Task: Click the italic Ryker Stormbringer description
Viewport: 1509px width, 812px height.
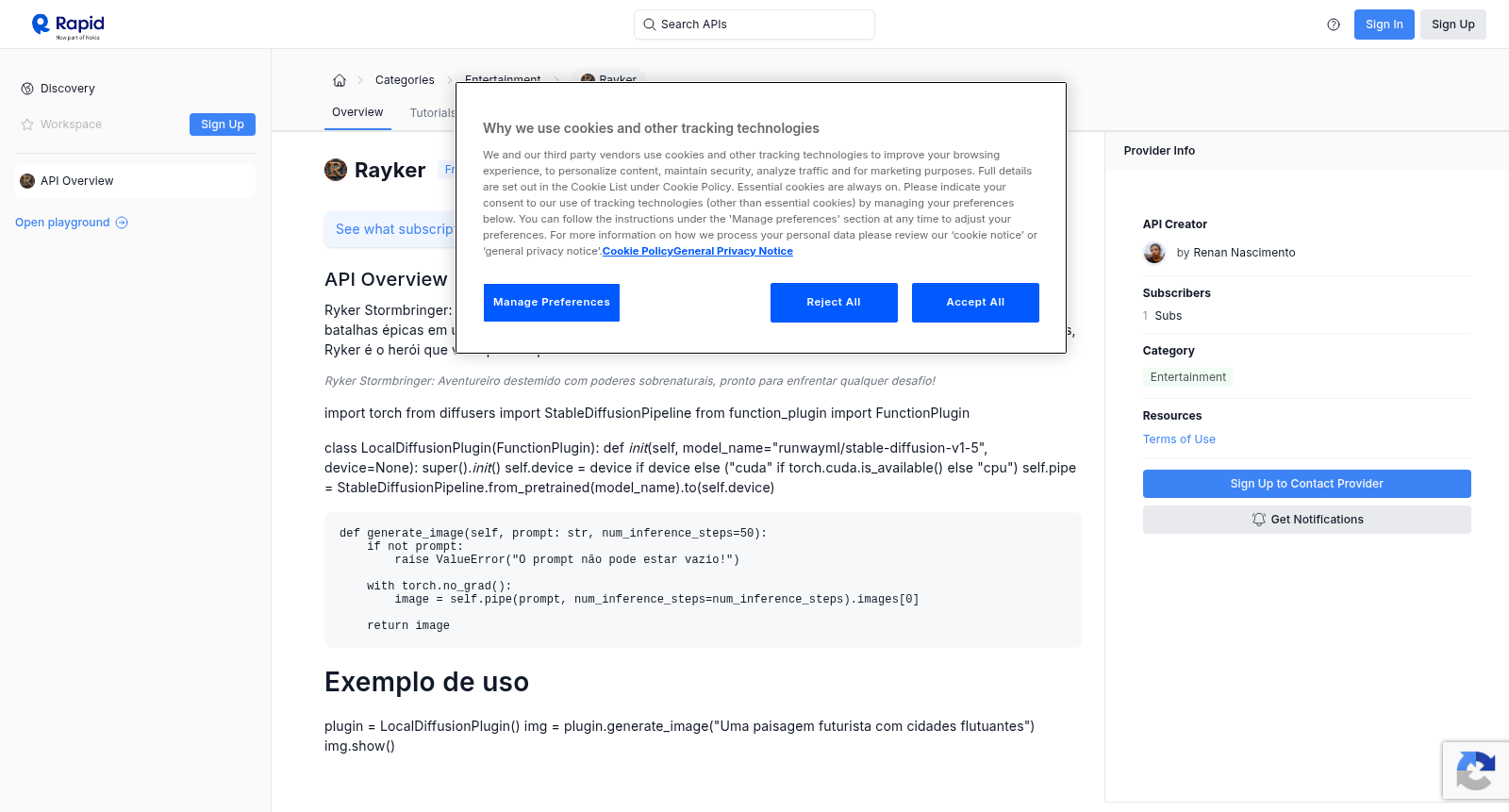Action: coord(630,381)
